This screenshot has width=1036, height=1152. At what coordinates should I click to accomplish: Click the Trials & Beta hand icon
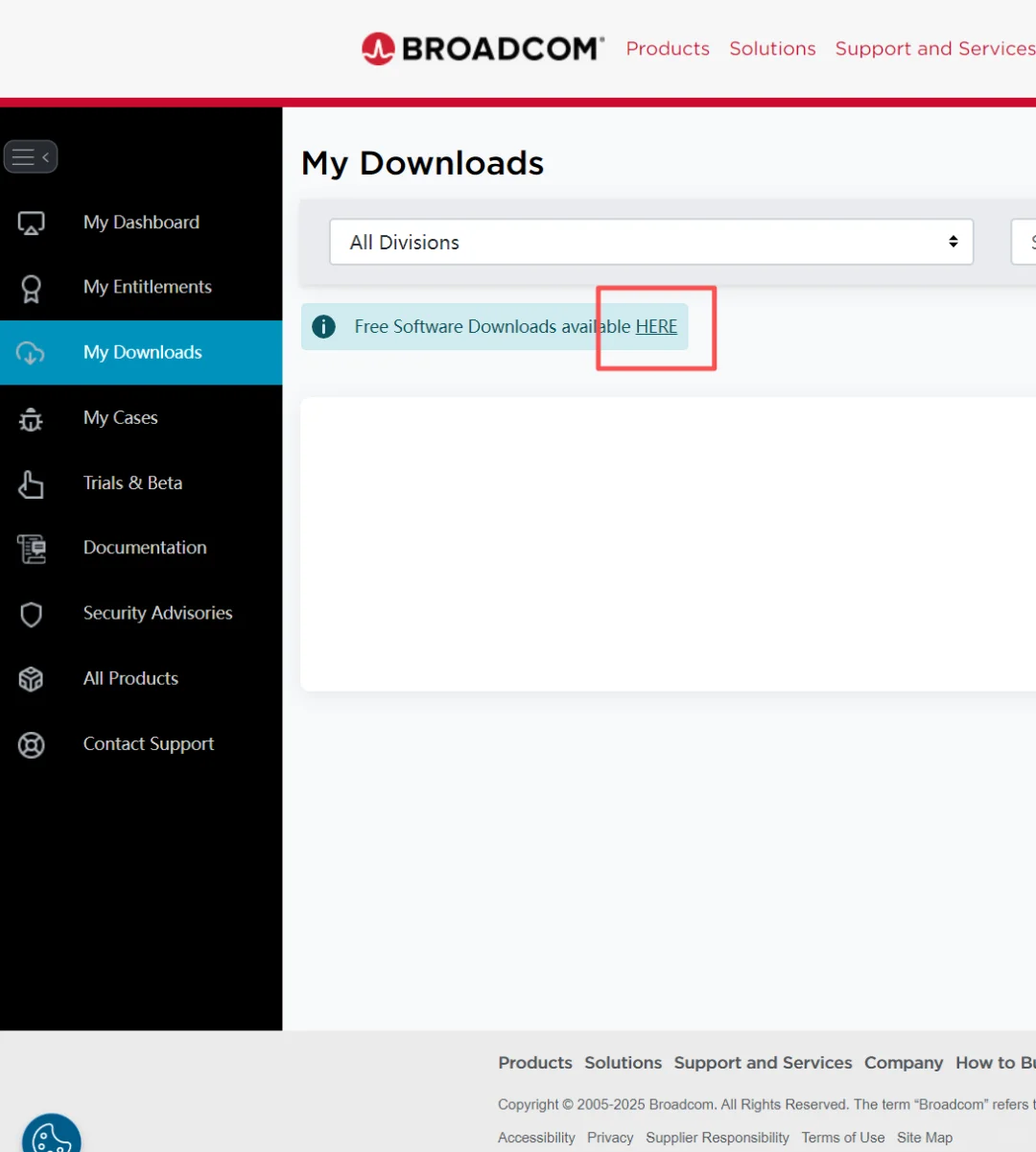[31, 483]
